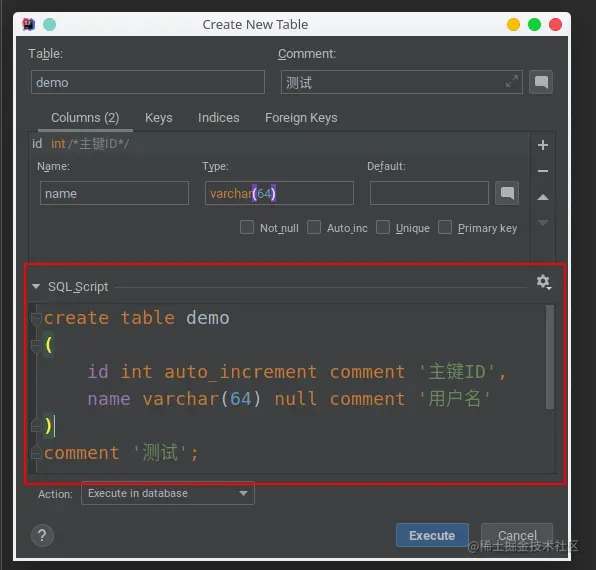
Task: Collapse the create table code fold
Action: click(x=36, y=318)
